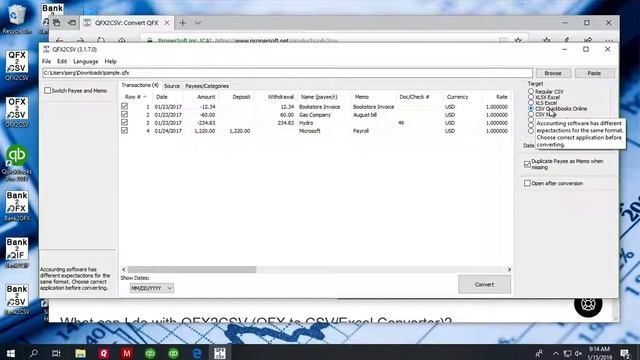Select the '-234.83' amount cell
640x360 pixels.
click(206, 123)
